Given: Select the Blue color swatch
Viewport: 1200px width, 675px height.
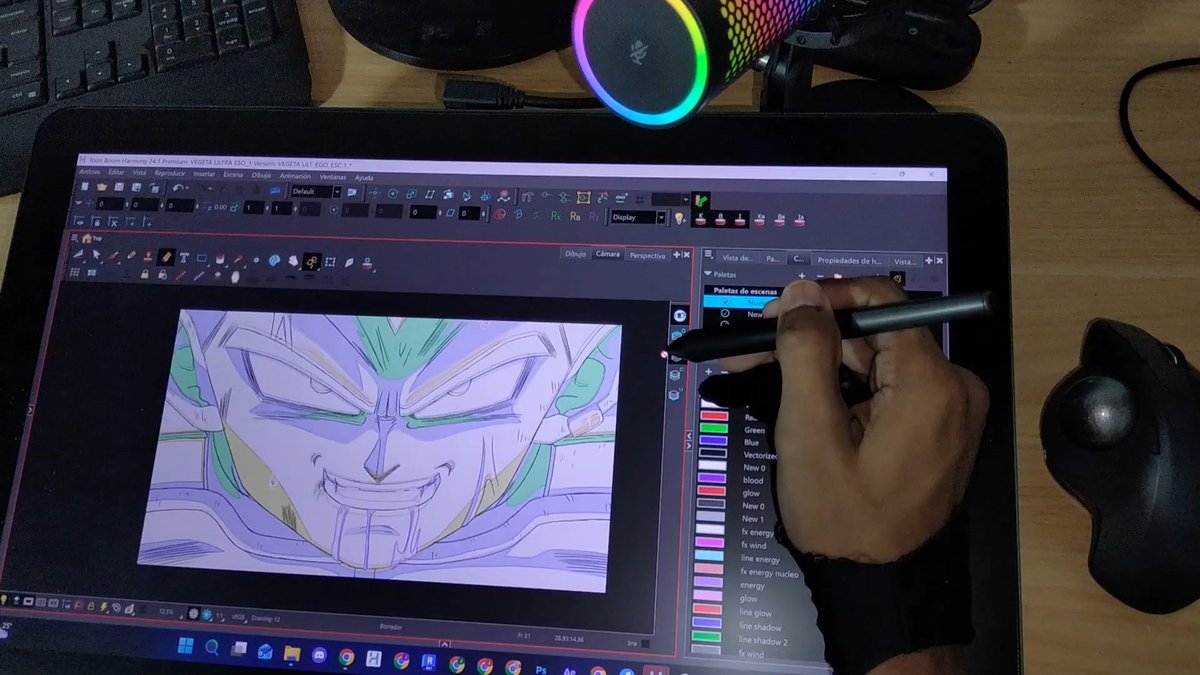Looking at the screenshot, I should [x=712, y=441].
